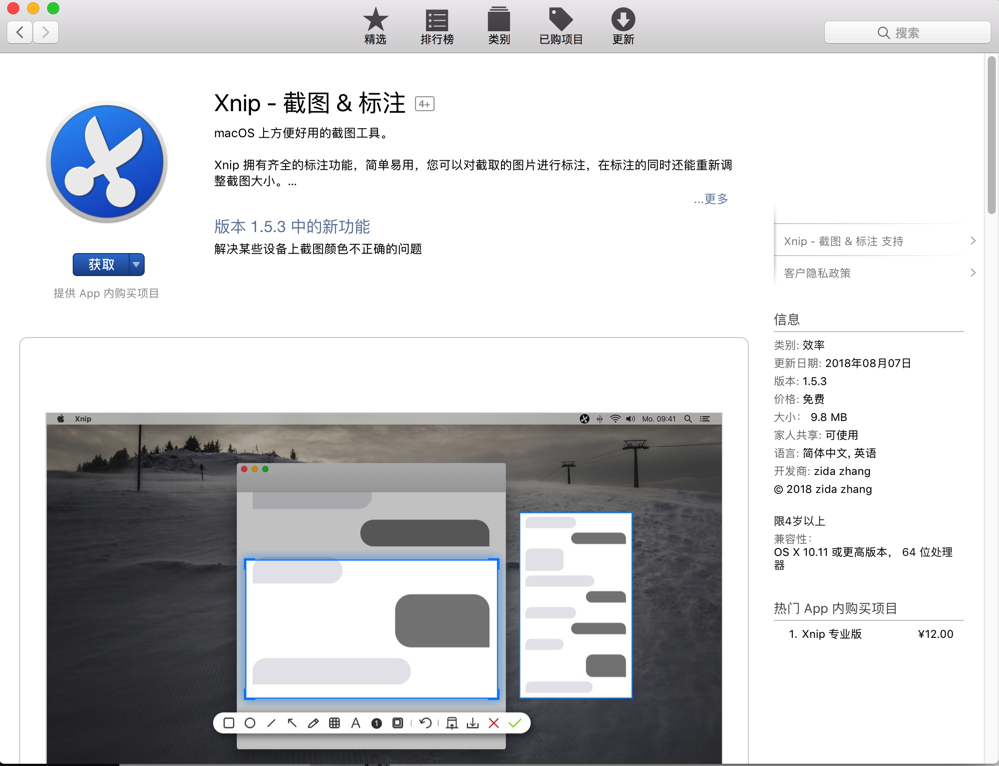Click the Xnip scissors app icon

[107, 163]
